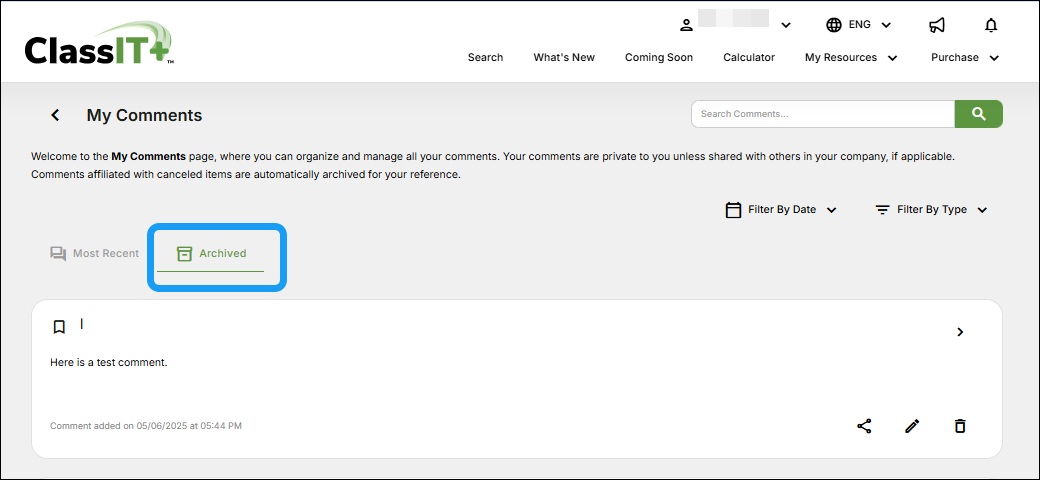Go to the What's New page
This screenshot has width=1040, height=480.
point(564,58)
